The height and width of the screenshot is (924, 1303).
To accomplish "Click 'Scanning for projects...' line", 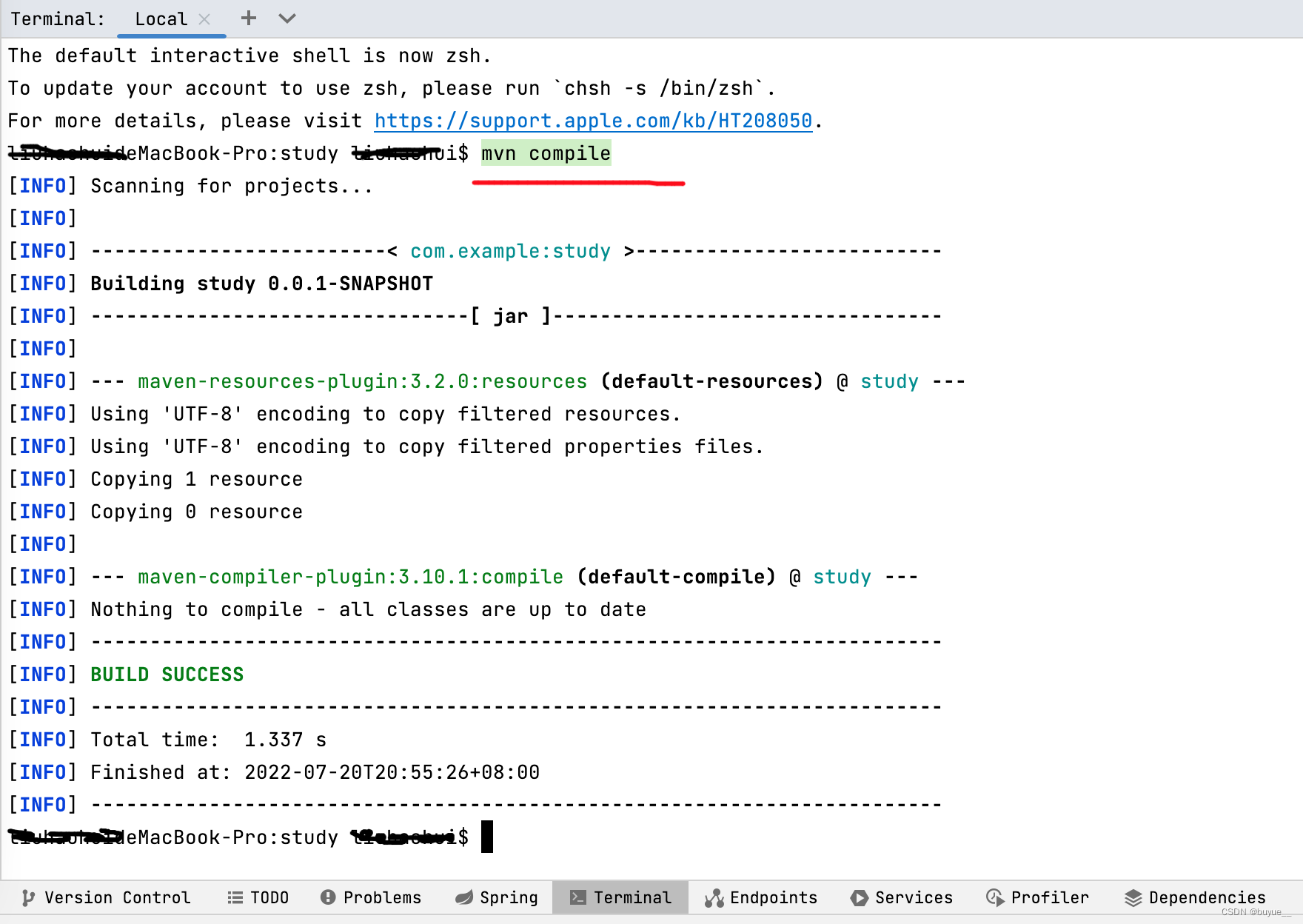I will point(232,186).
